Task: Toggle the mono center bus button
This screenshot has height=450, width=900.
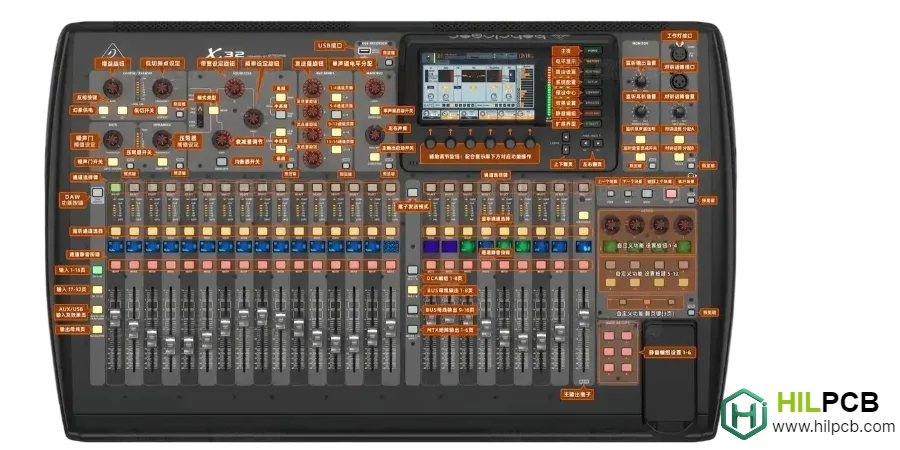Action: [x=375, y=110]
